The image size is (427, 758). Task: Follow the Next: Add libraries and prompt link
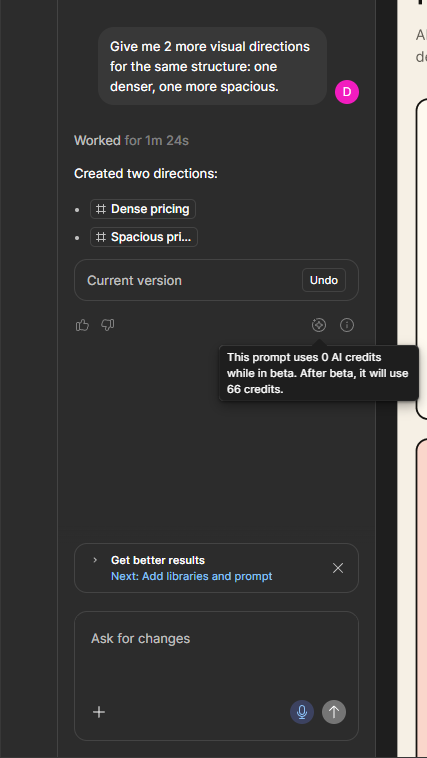coord(191,576)
